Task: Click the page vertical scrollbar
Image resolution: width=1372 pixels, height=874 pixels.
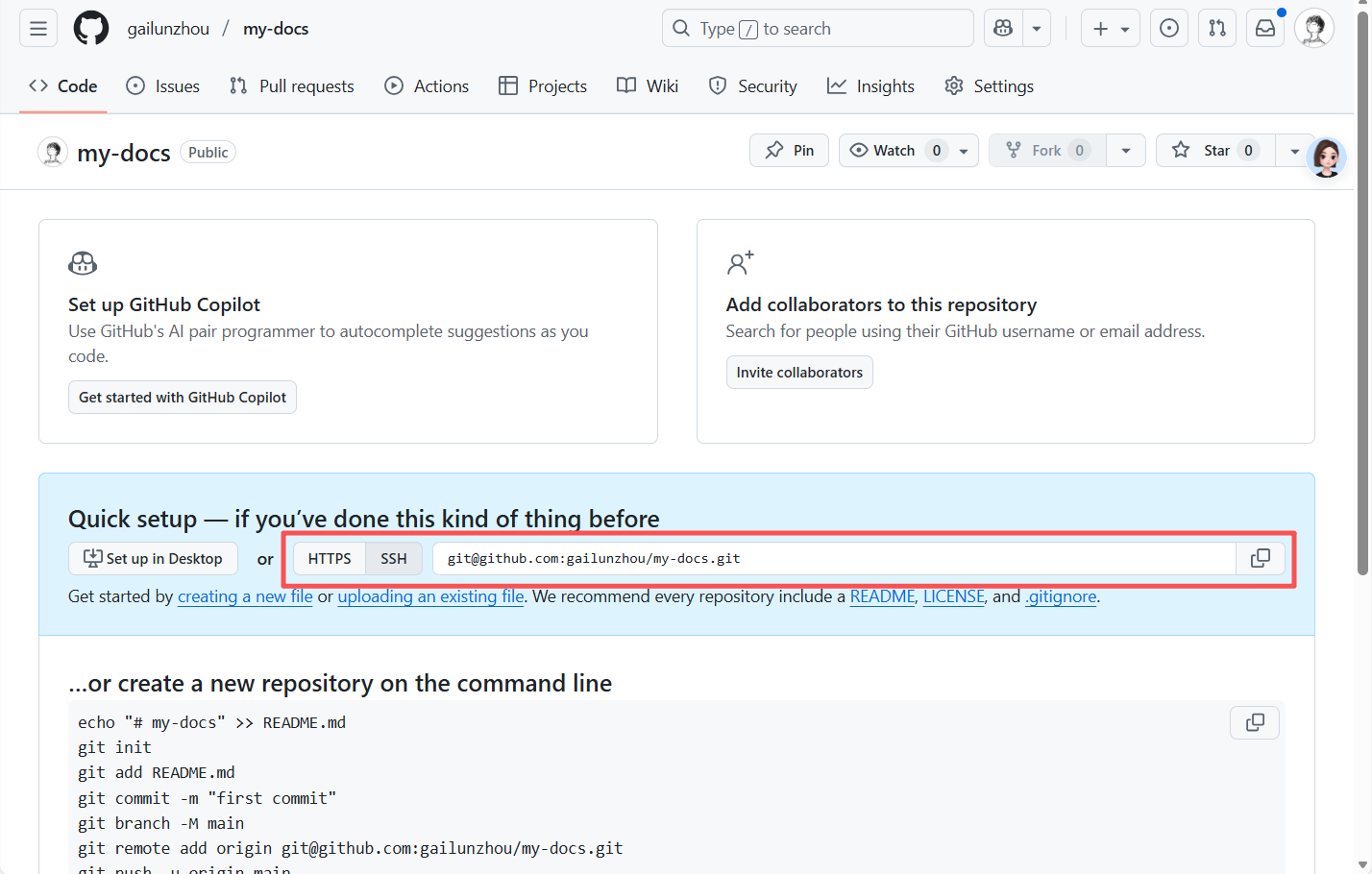Action: (1362, 288)
